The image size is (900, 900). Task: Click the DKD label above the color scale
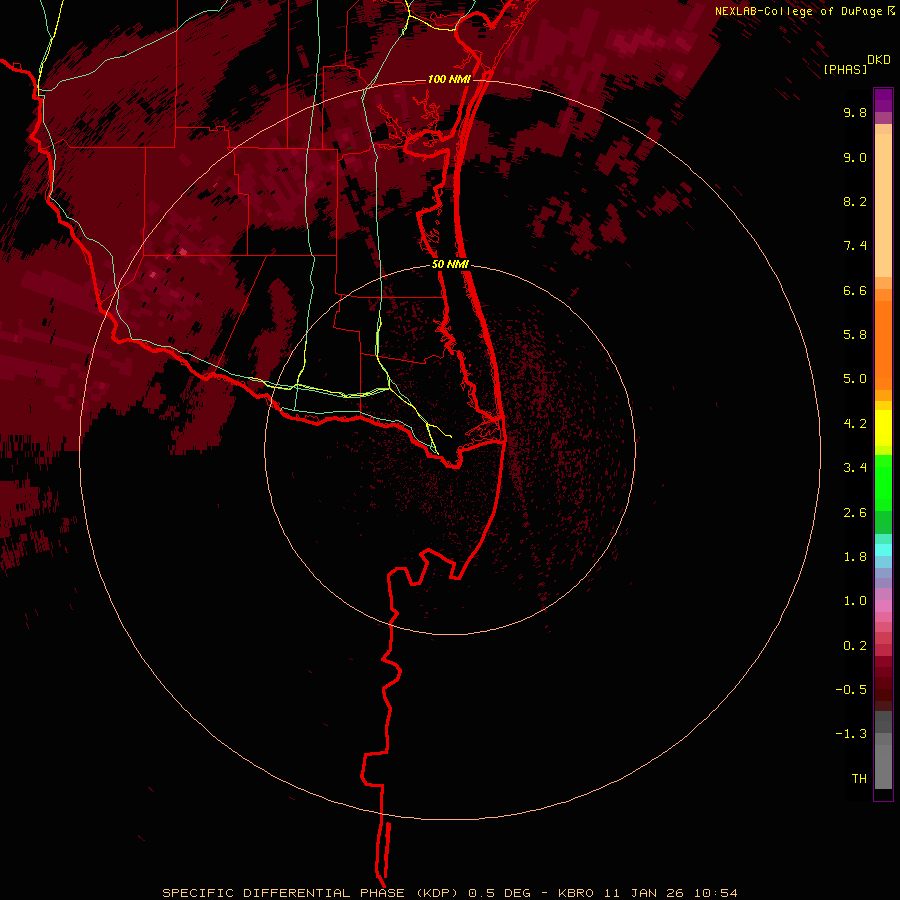(x=879, y=60)
